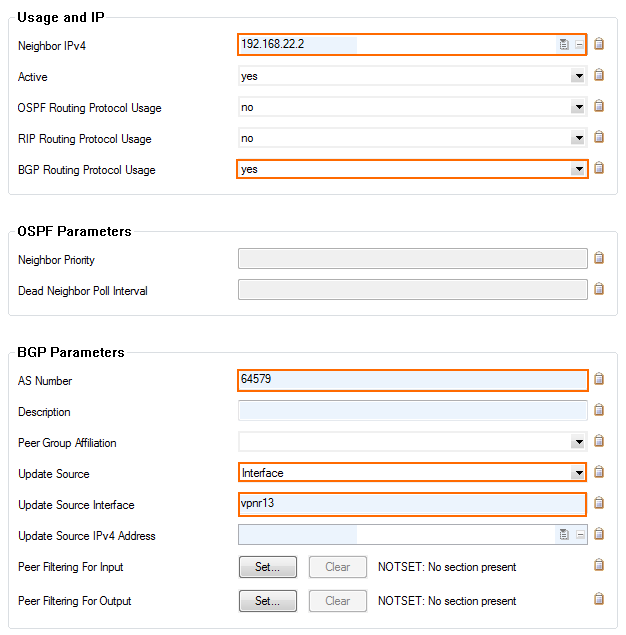Click Clear button for Peer Filtering For Output

coord(338,601)
